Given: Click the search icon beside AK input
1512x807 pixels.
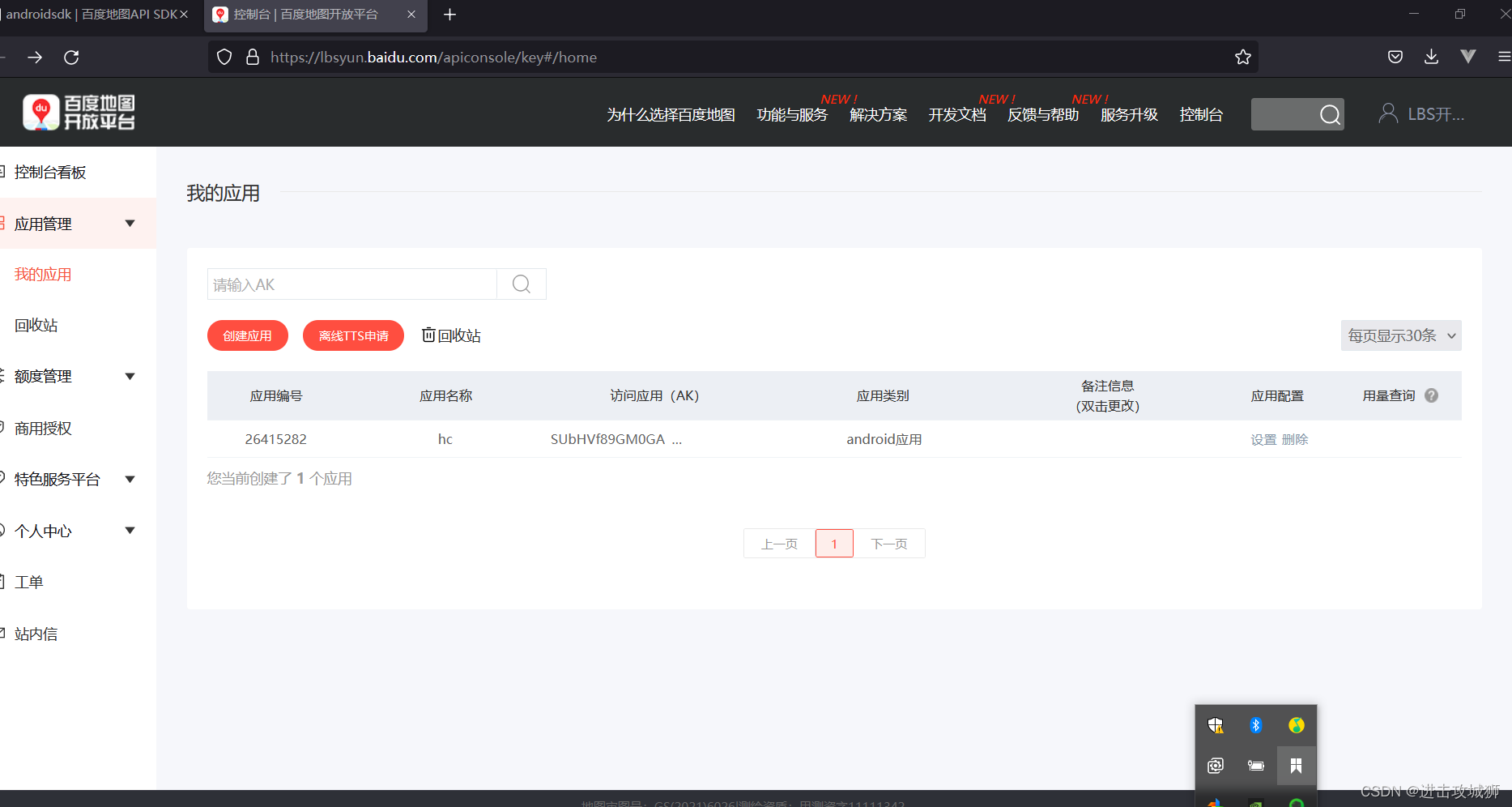Looking at the screenshot, I should pos(522,284).
